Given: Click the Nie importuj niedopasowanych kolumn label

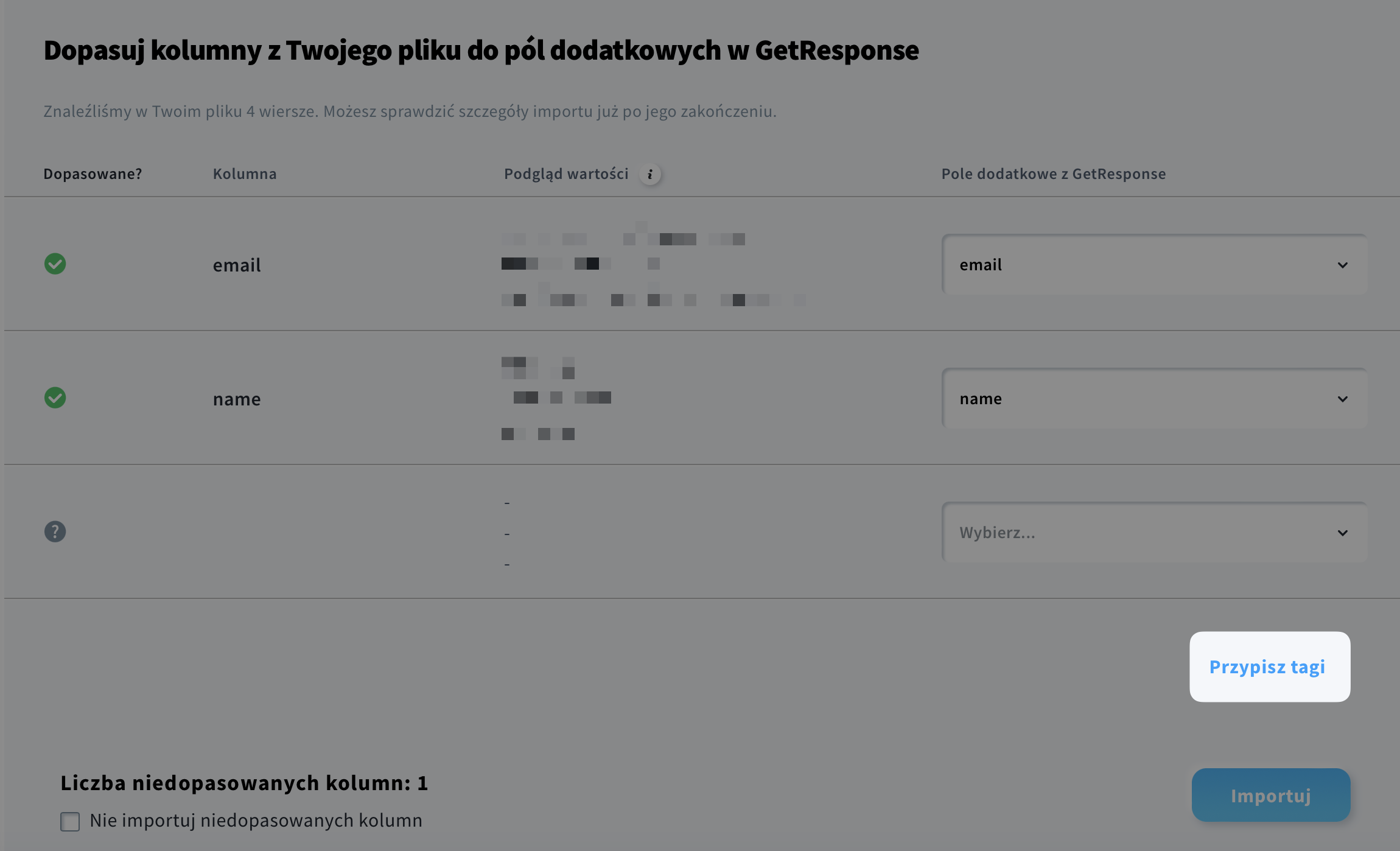Looking at the screenshot, I should [x=256, y=821].
